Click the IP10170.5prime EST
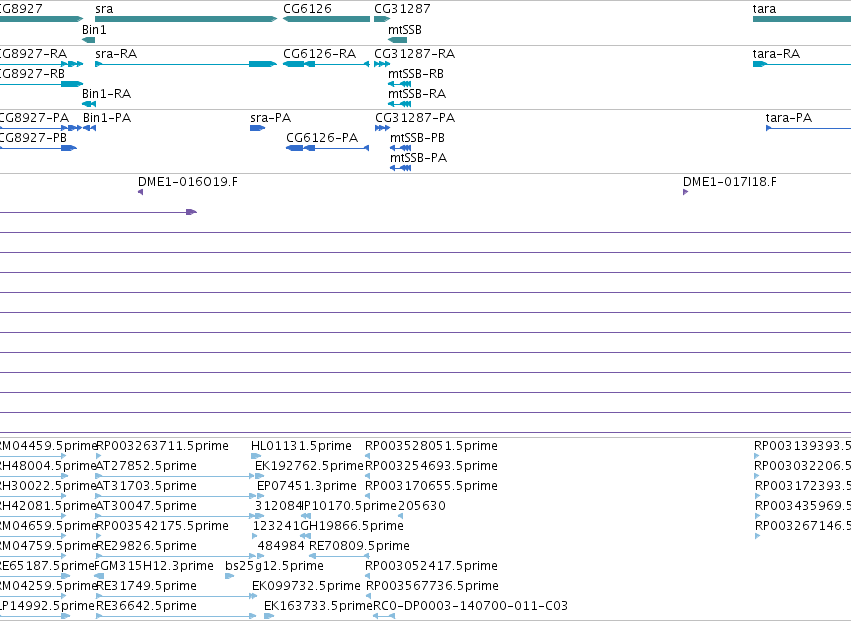This screenshot has width=851, height=621. [x=306, y=516]
